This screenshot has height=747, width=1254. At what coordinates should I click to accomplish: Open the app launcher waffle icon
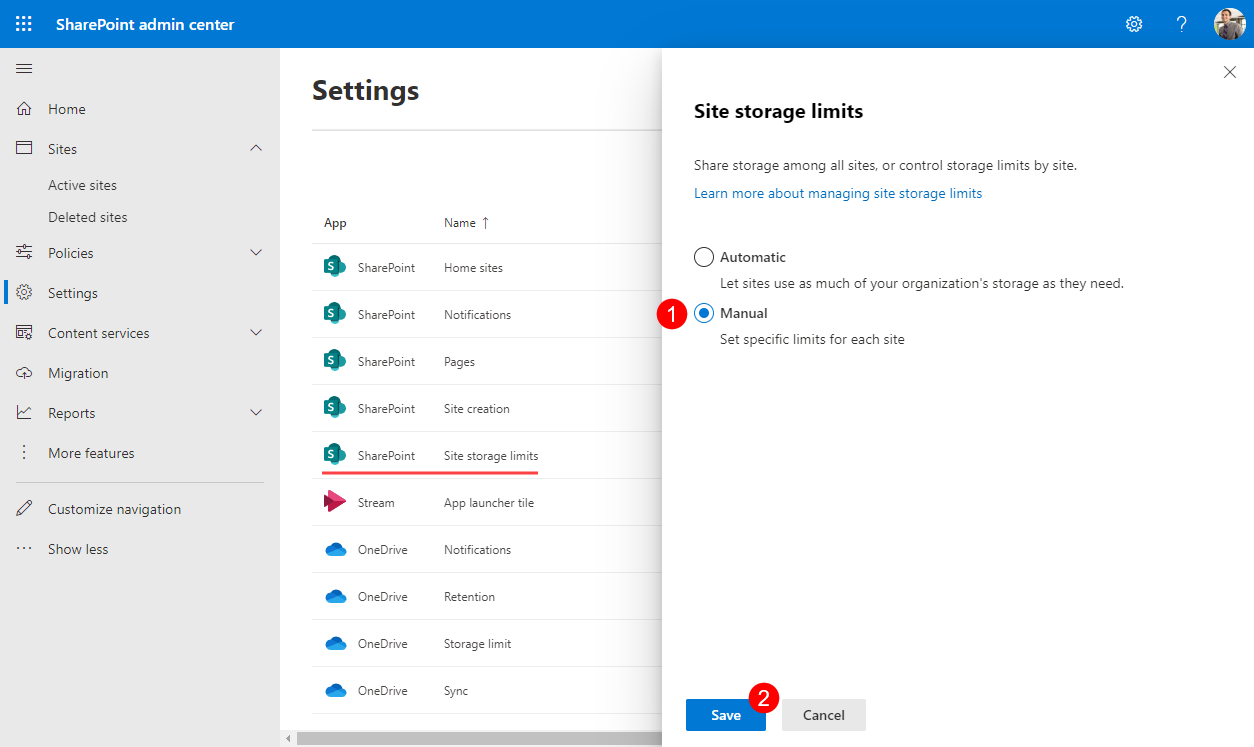click(x=23, y=23)
